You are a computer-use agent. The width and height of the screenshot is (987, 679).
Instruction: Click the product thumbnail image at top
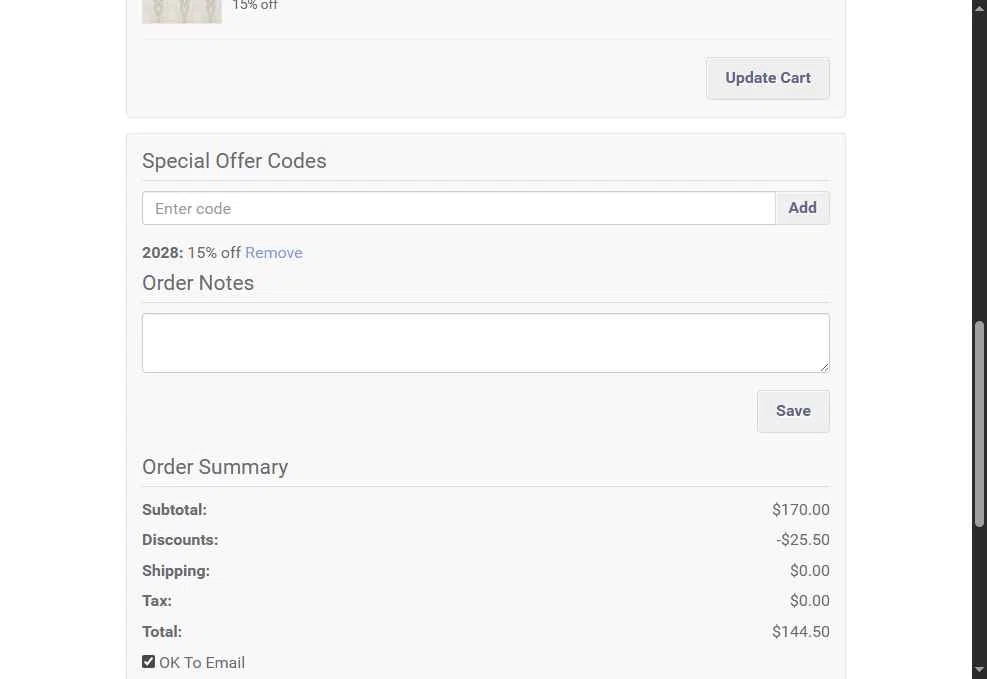[182, 11]
